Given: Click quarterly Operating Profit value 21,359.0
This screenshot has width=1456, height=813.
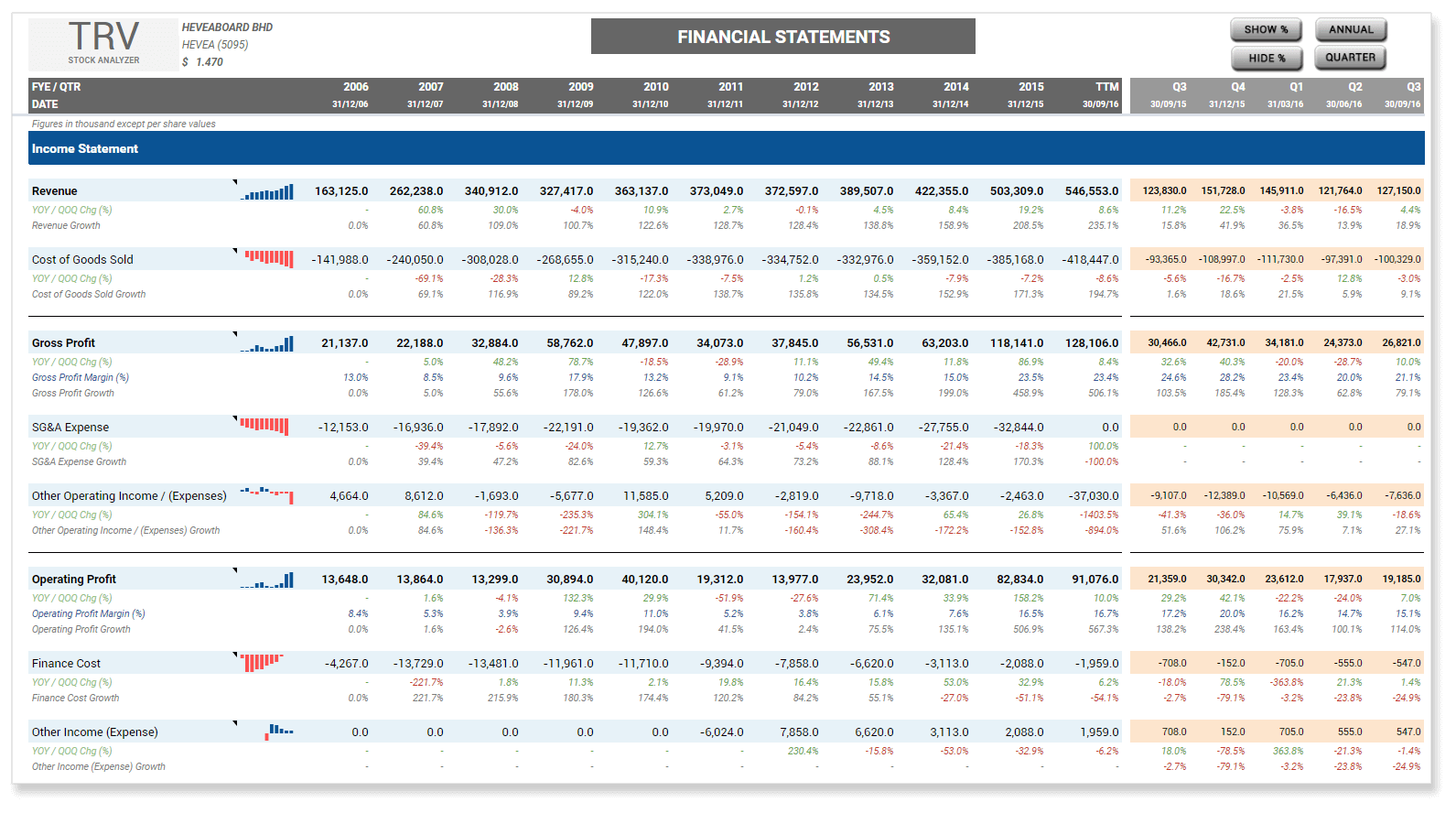Looking at the screenshot, I should (x=1167, y=580).
